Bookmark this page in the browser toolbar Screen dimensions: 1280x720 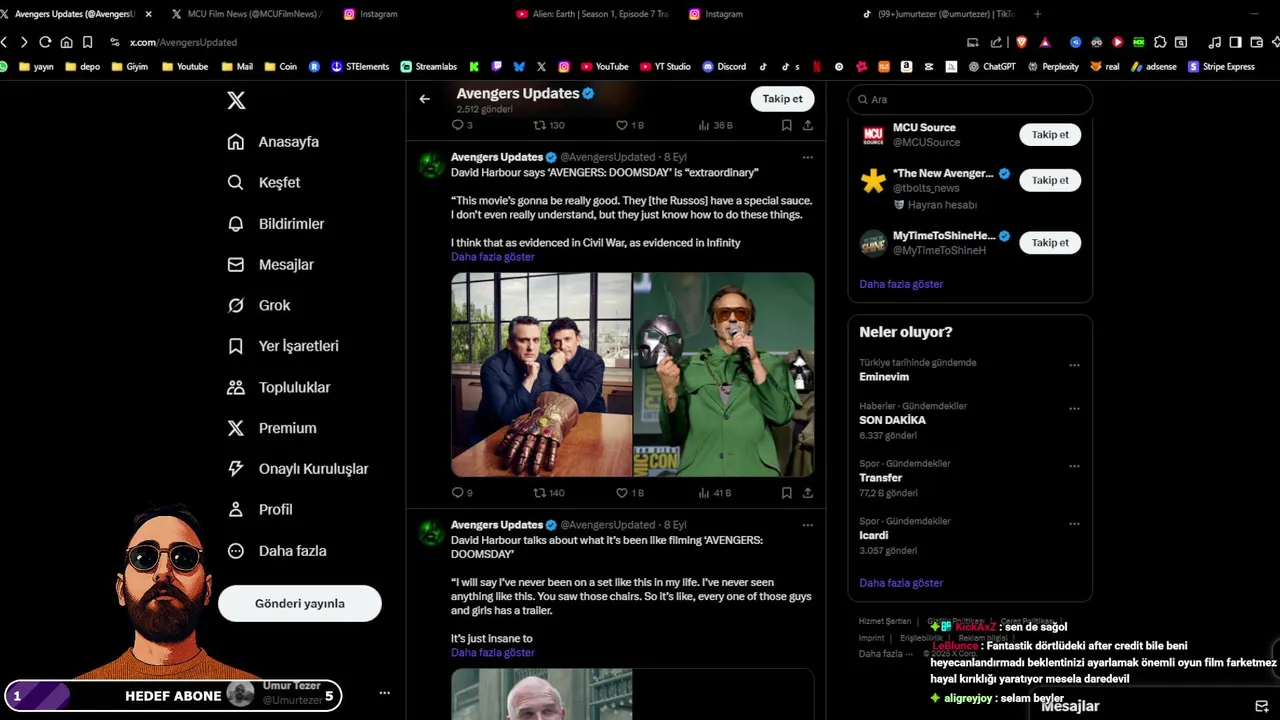coord(87,42)
